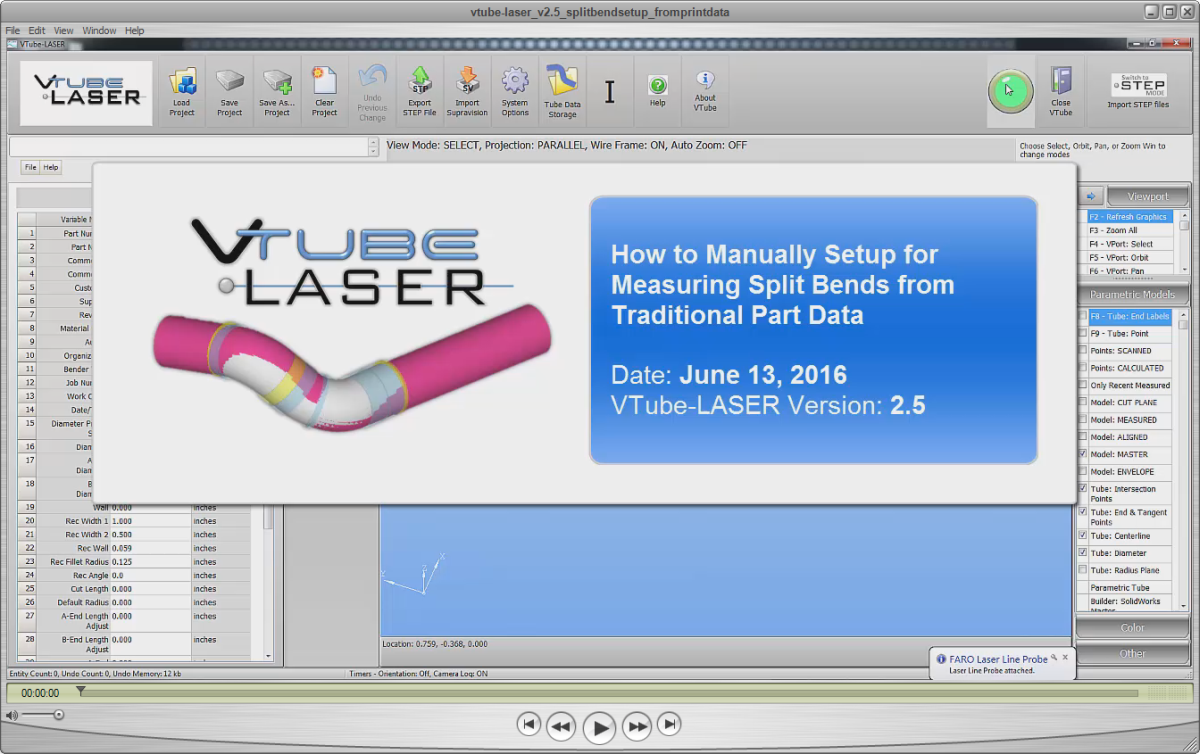Viewport: 1200px width, 754px height.
Task: Click the video timeline progress bar
Action: 609,692
